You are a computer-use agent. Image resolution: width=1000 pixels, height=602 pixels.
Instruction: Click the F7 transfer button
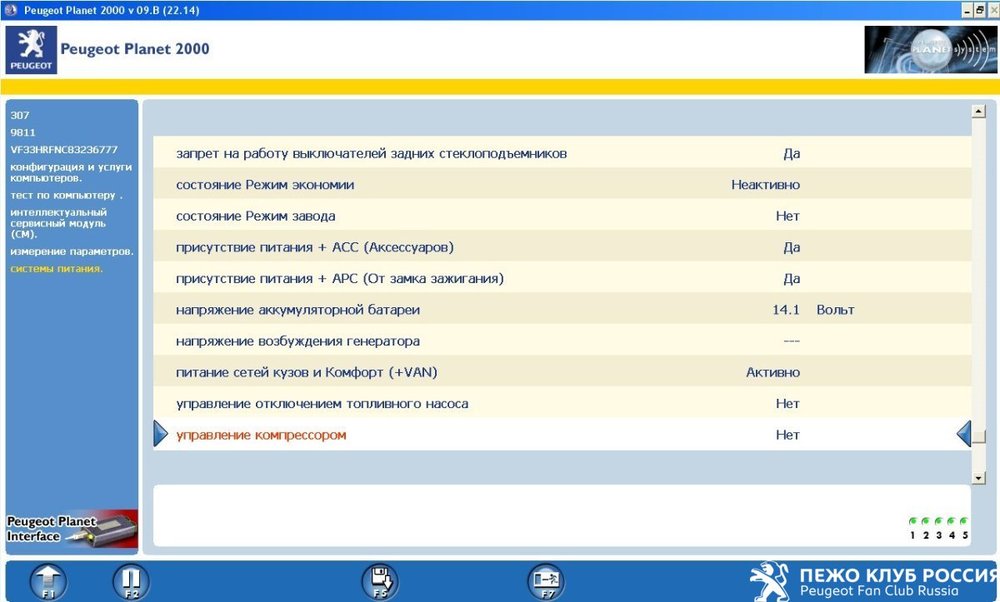[x=546, y=582]
